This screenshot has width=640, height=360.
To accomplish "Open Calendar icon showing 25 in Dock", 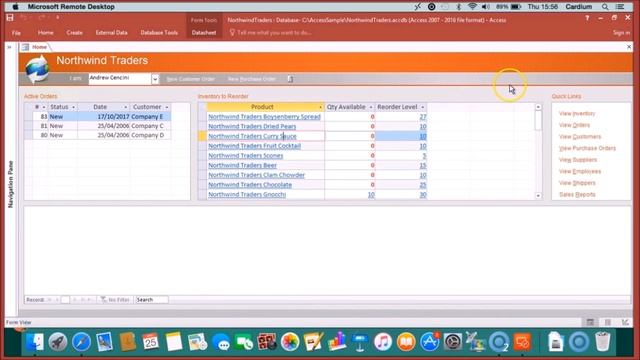I will pyautogui.click(x=151, y=342).
